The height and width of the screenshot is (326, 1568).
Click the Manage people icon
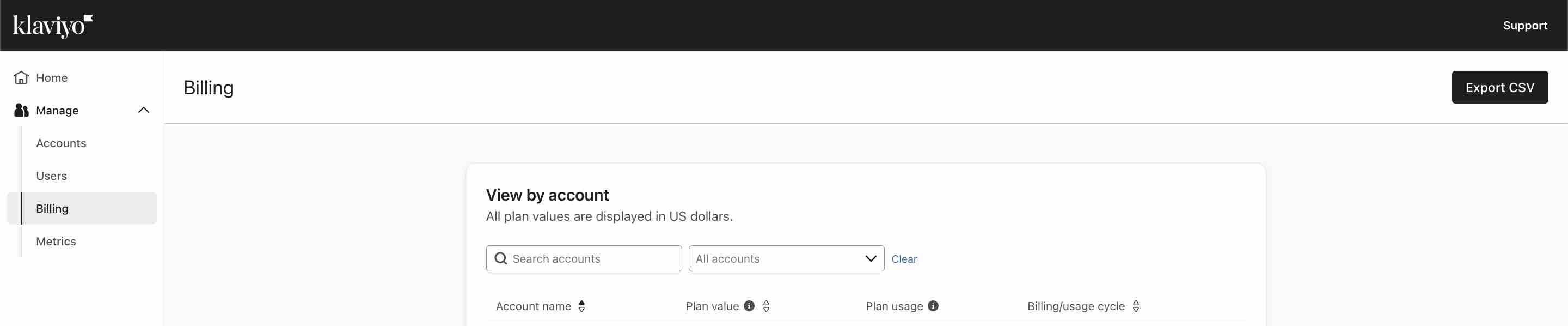click(21, 110)
